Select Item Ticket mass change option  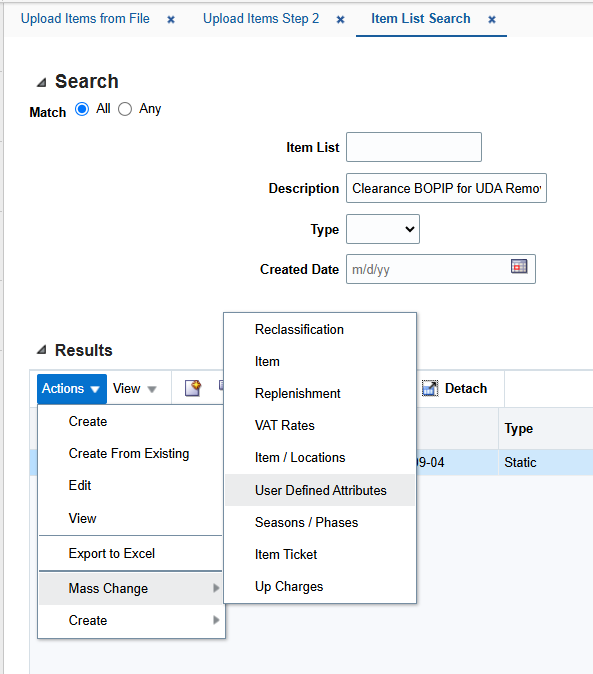point(320,555)
